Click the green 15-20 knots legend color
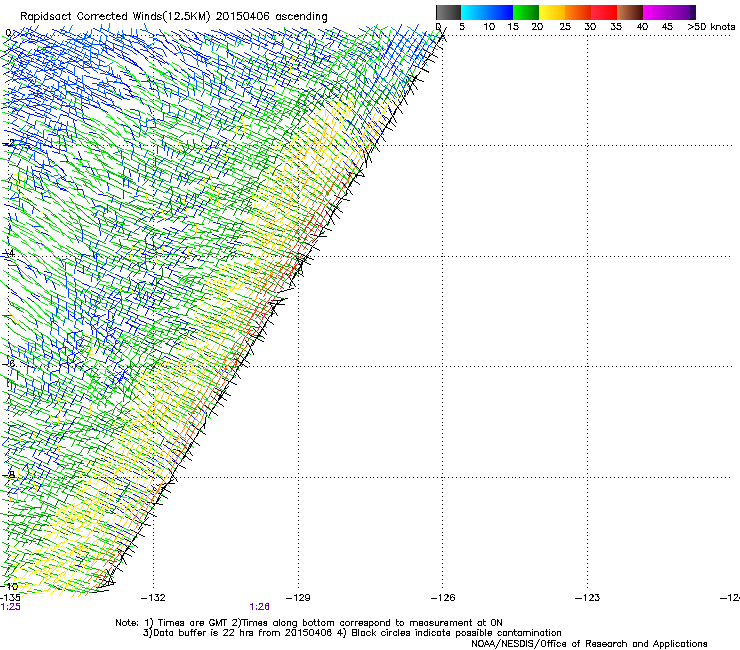This screenshot has width=740, height=650. coord(526,12)
